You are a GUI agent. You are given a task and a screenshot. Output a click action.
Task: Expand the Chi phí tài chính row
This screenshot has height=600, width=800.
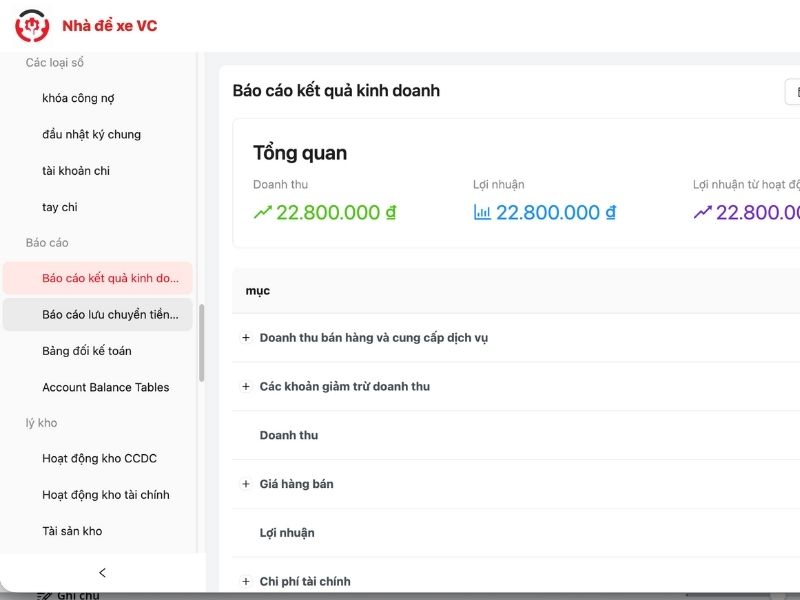click(x=246, y=581)
